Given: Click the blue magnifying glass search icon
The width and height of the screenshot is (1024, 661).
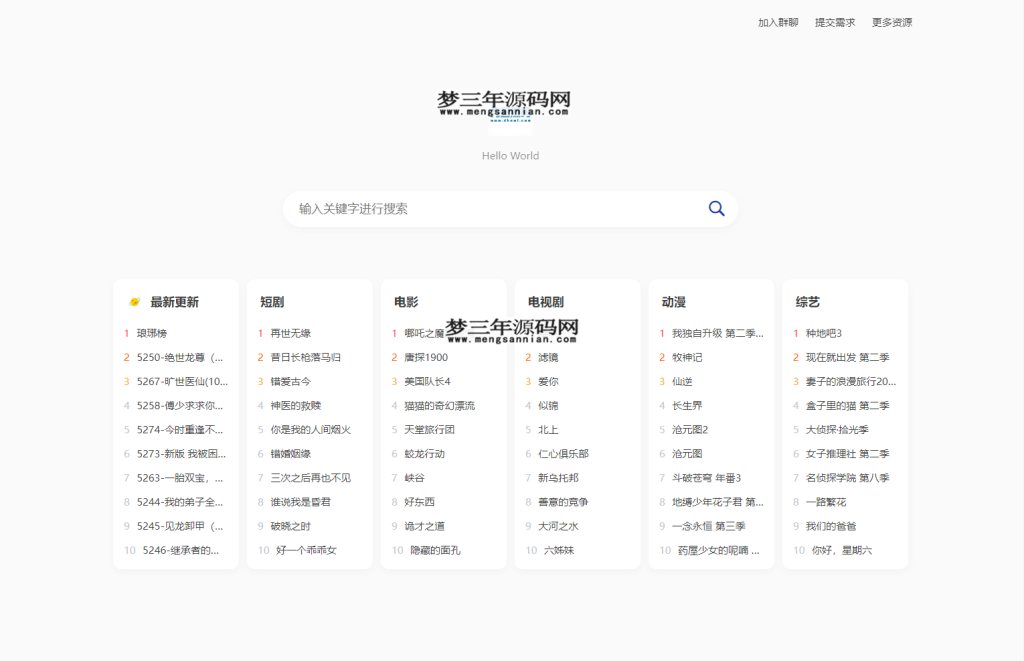Looking at the screenshot, I should [716, 208].
